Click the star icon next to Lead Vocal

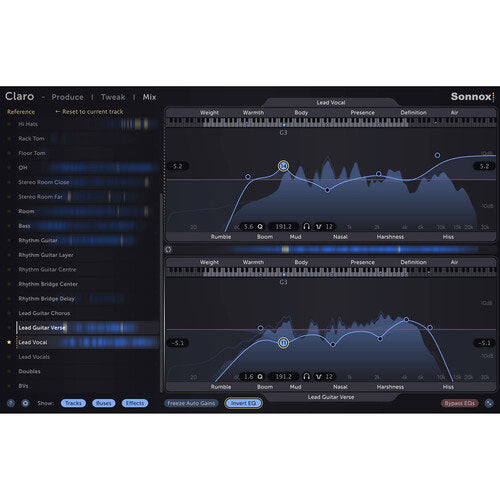pyautogui.click(x=9, y=342)
